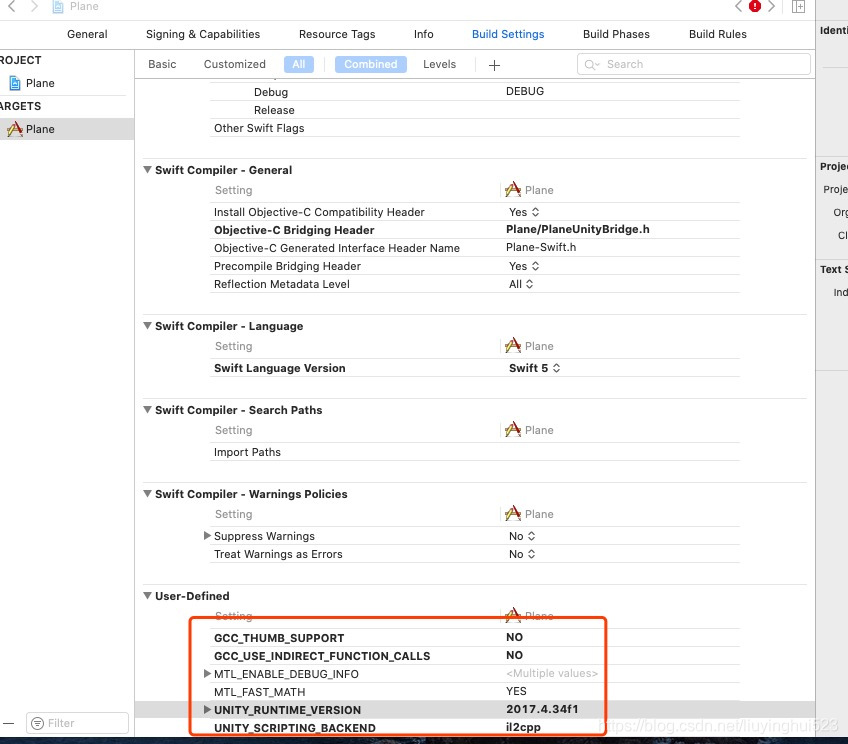Image resolution: width=848 pixels, height=744 pixels.
Task: Open Signing & Capabilities tab
Action: click(x=203, y=34)
